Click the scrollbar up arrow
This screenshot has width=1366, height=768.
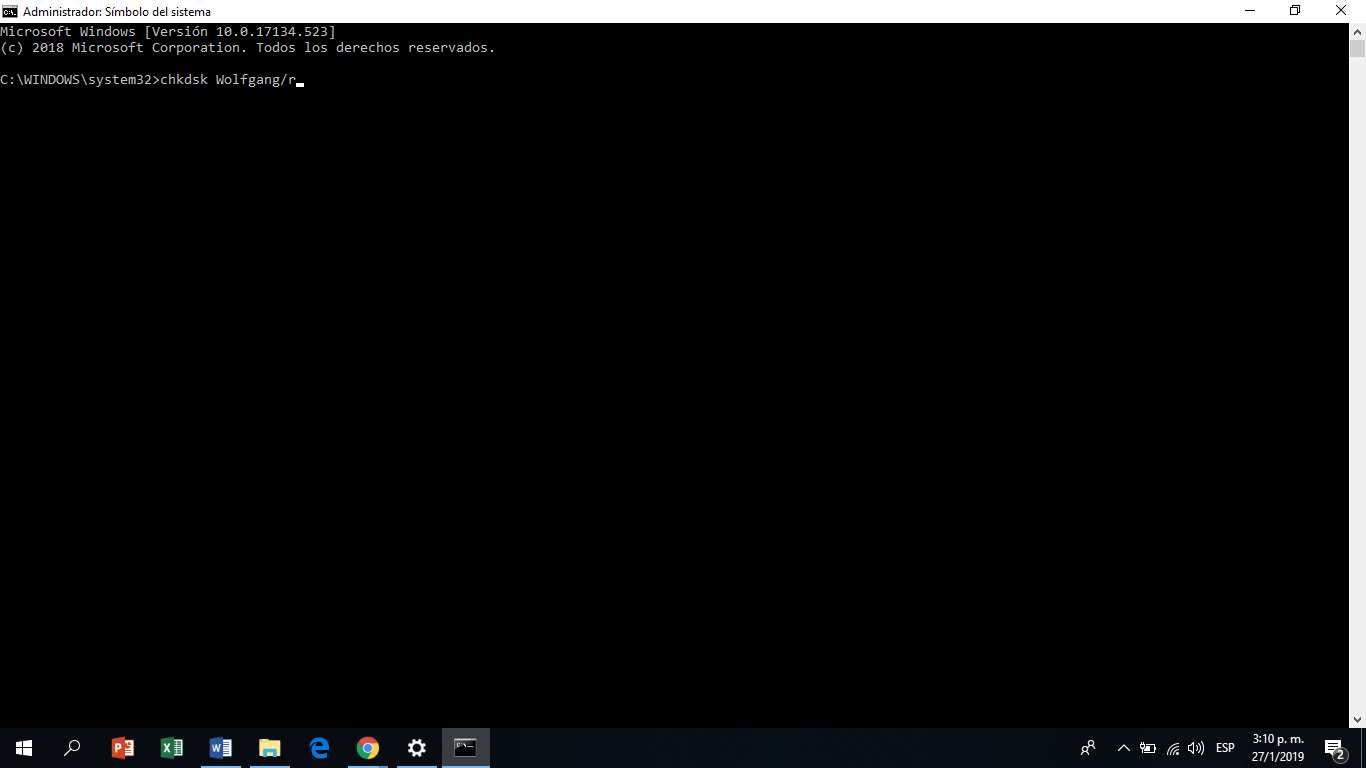[1357, 31]
